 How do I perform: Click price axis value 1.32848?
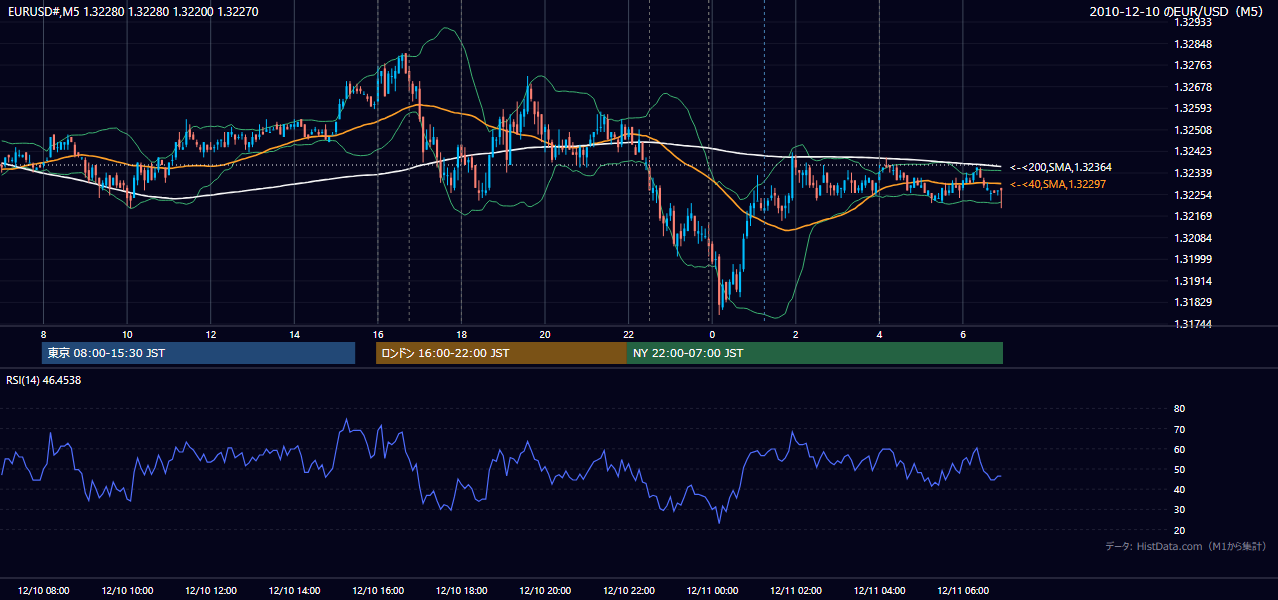pos(1194,44)
